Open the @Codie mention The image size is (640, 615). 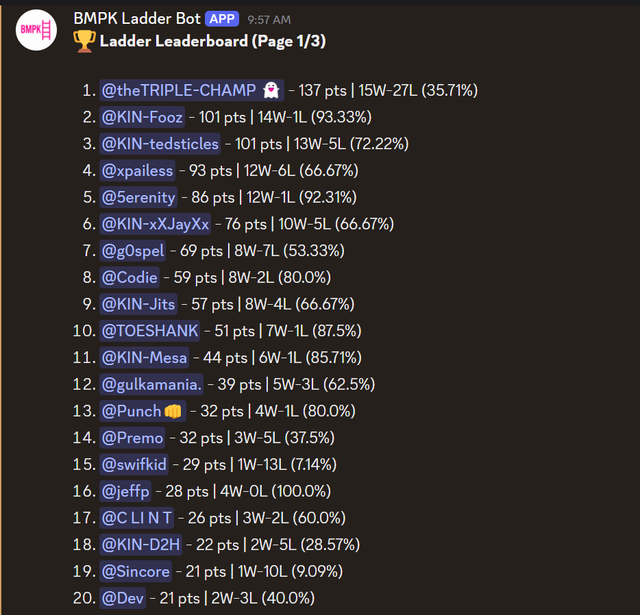tap(129, 278)
